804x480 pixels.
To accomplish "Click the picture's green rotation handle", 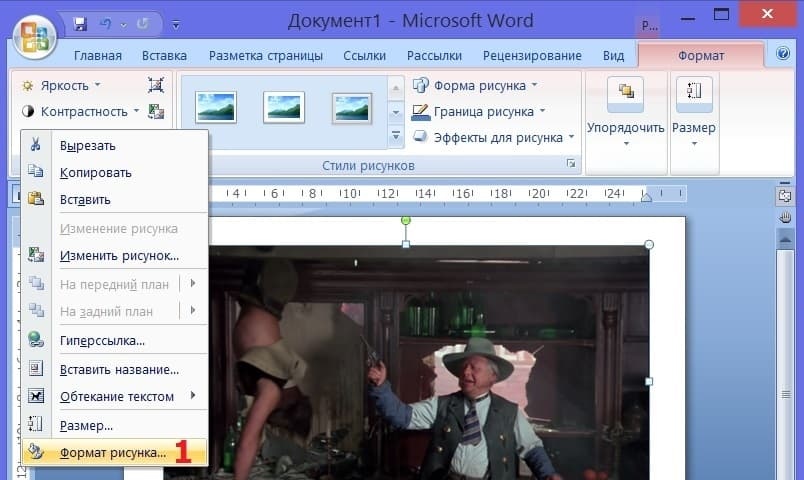I will [x=406, y=221].
